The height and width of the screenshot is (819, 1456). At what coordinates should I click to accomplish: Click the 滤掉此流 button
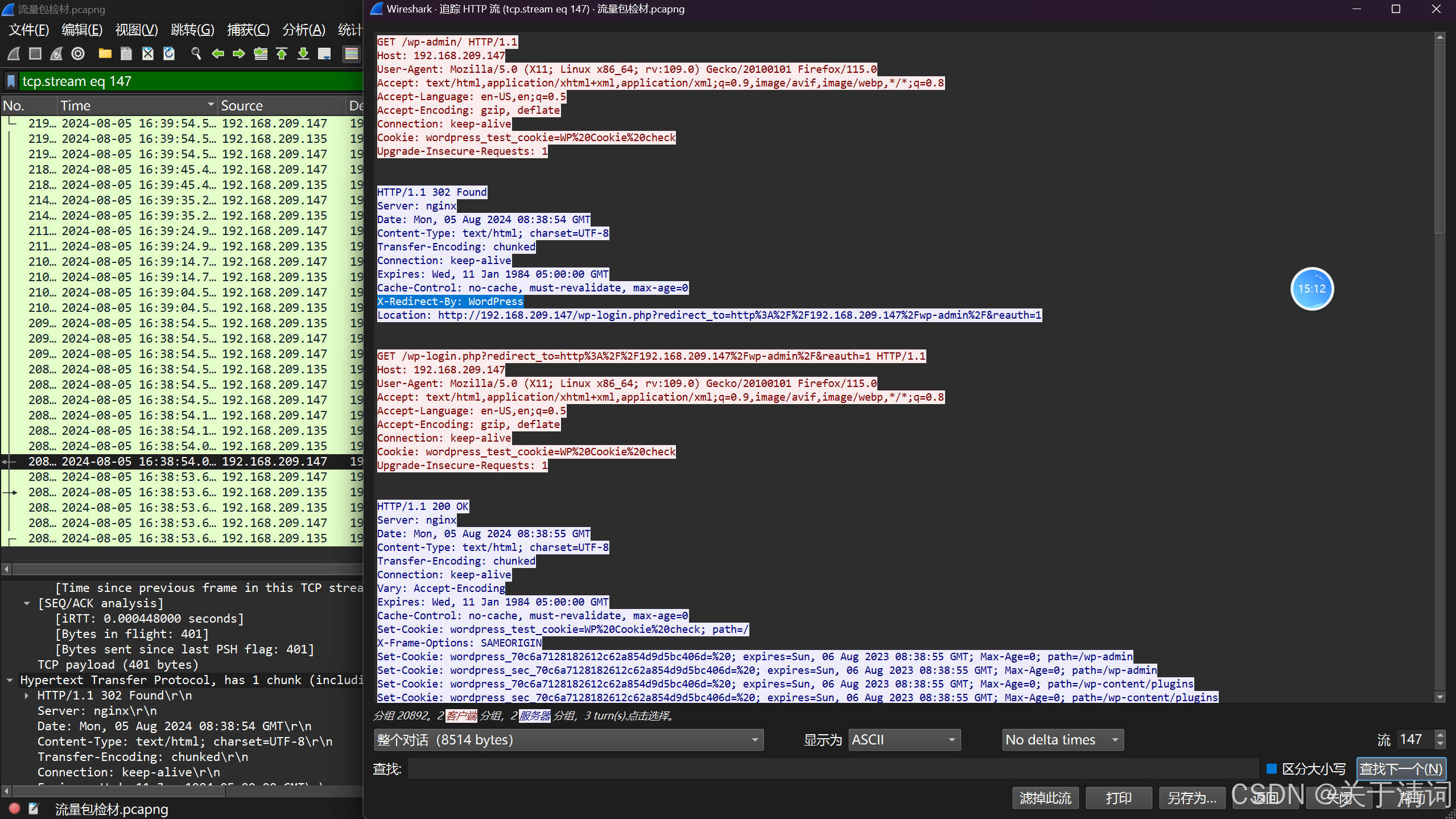1045,798
